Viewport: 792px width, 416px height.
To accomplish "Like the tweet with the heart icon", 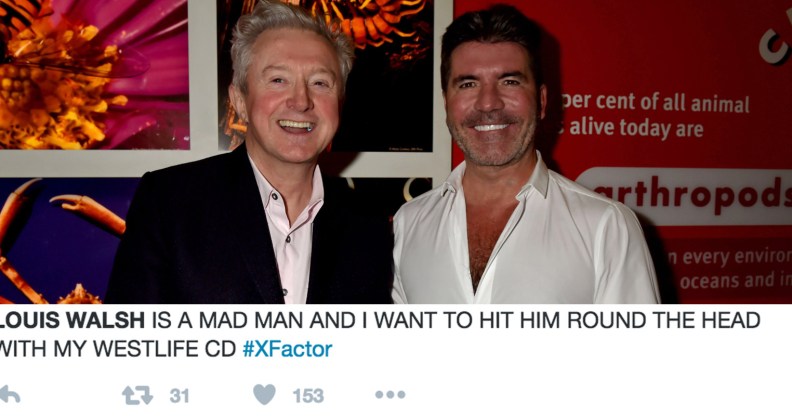I will coord(264,394).
